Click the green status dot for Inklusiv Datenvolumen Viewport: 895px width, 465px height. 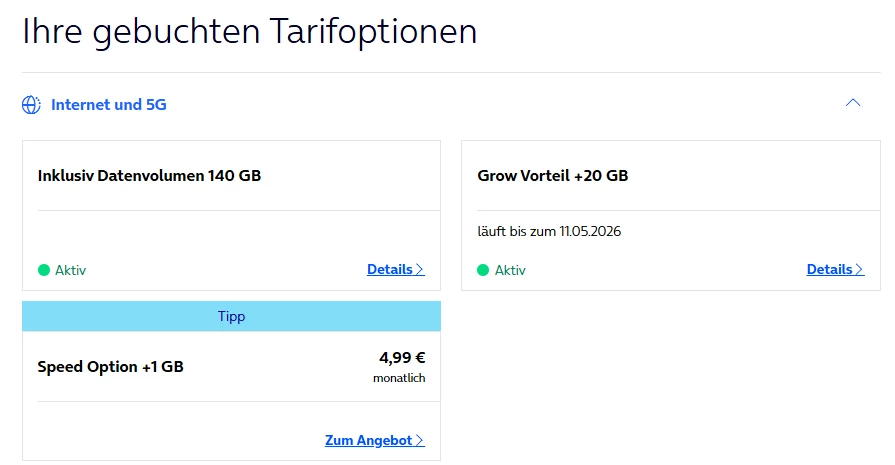[44, 270]
